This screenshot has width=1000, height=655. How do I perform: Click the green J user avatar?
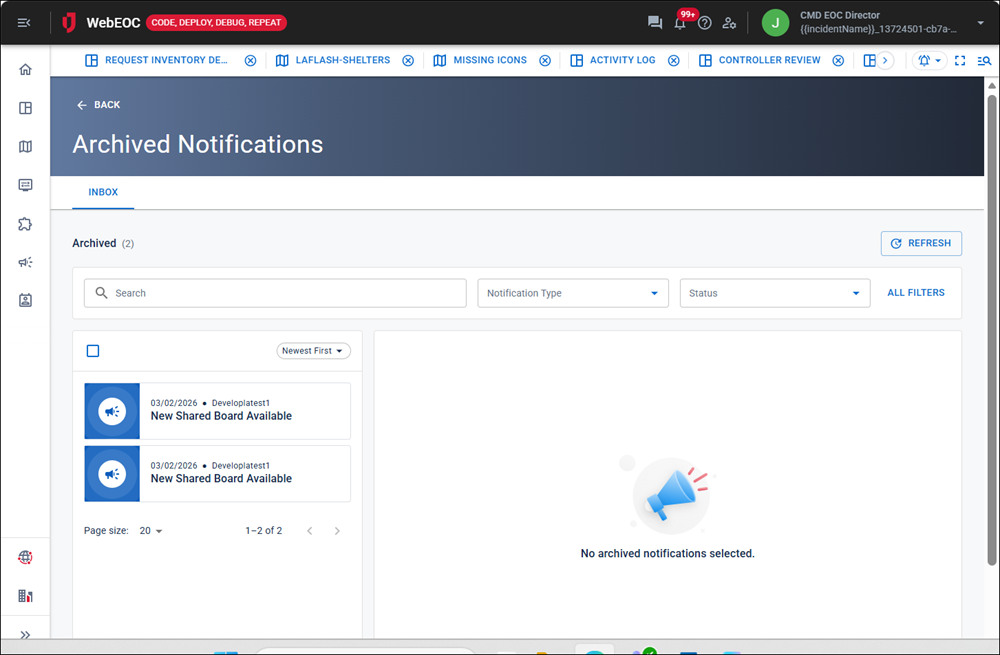coord(775,23)
